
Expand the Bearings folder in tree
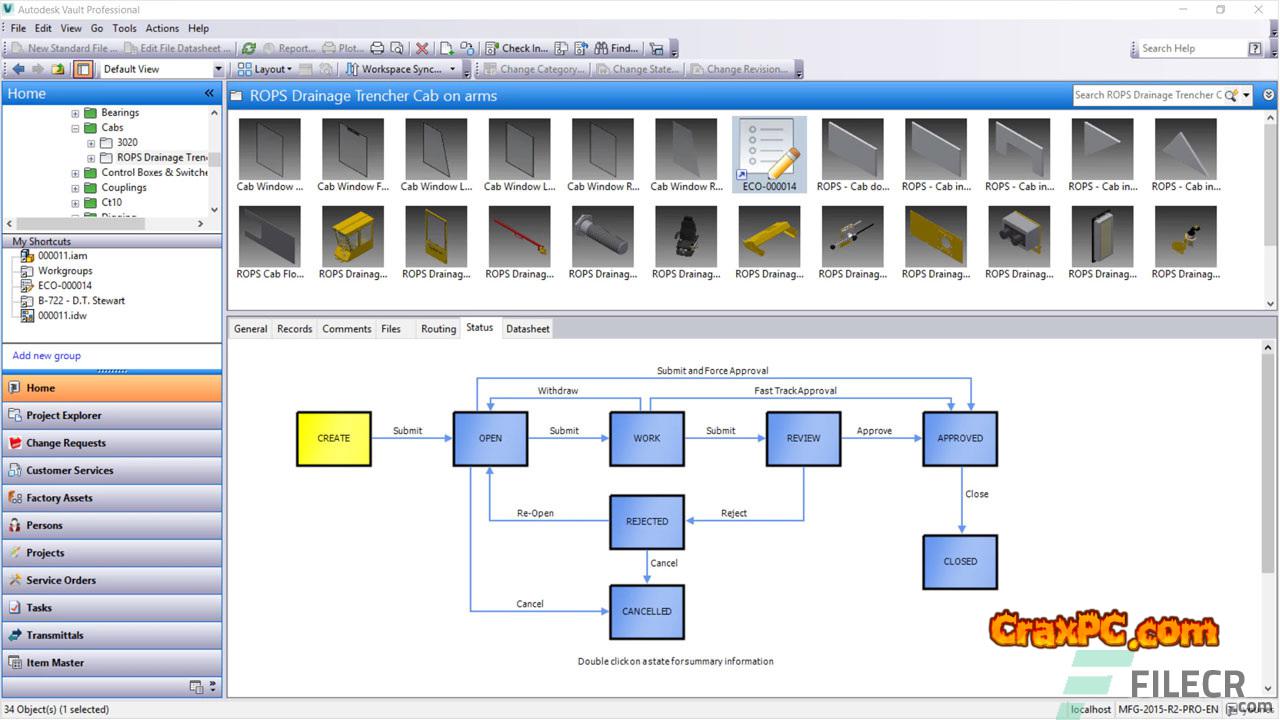point(76,113)
